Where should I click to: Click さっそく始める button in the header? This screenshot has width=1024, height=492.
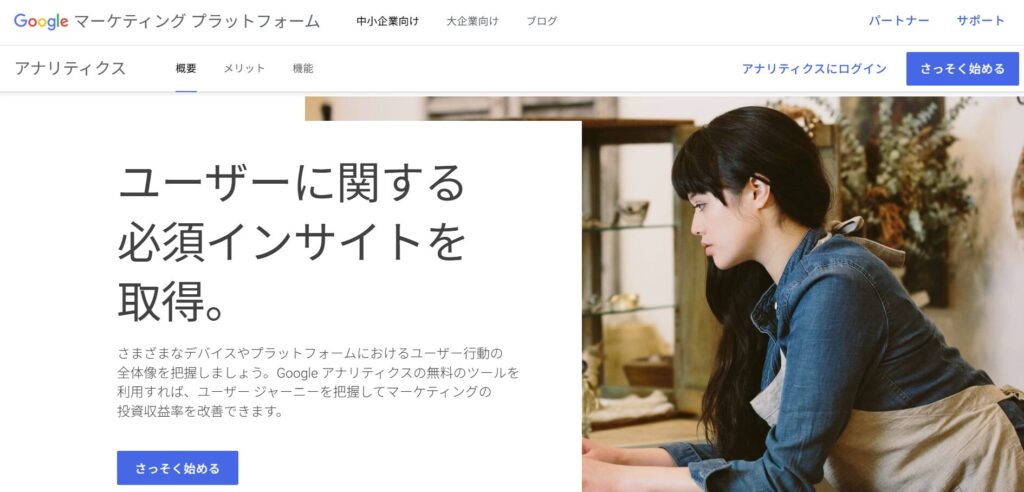(x=962, y=69)
